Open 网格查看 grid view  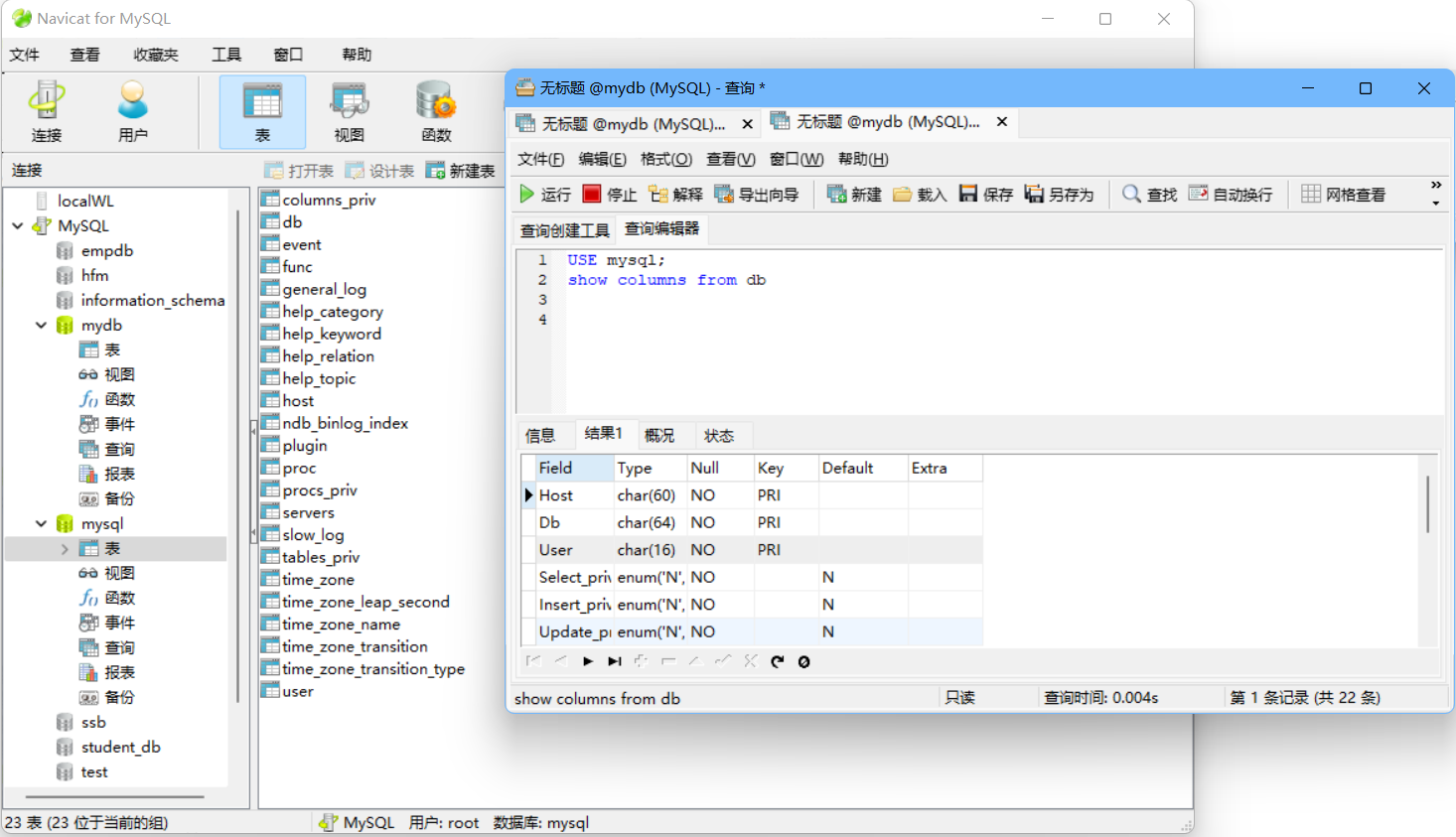pos(1344,195)
